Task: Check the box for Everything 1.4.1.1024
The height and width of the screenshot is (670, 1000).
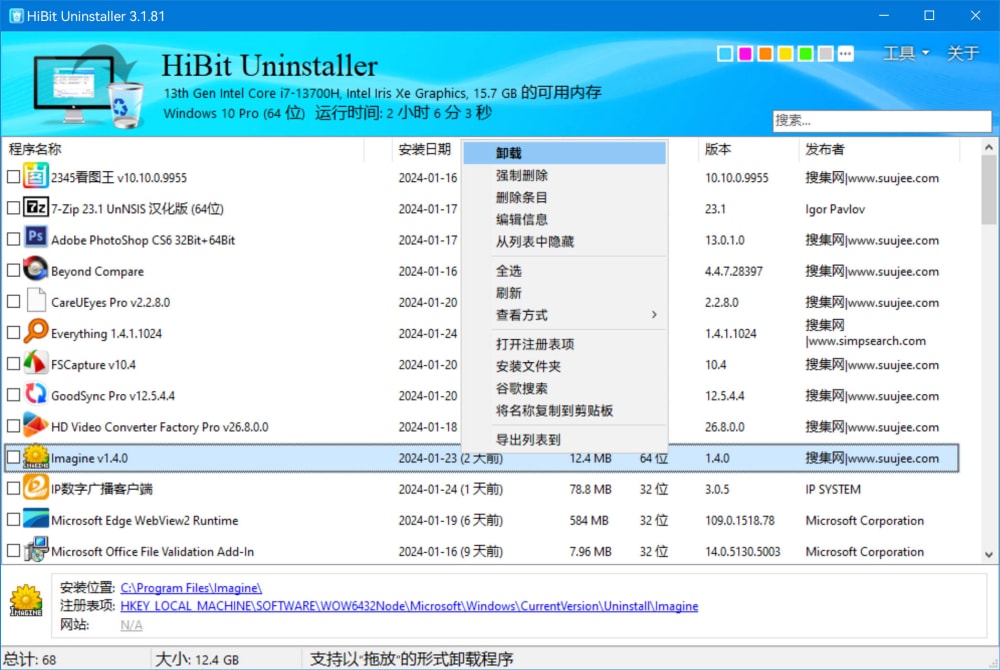Action: point(13,333)
